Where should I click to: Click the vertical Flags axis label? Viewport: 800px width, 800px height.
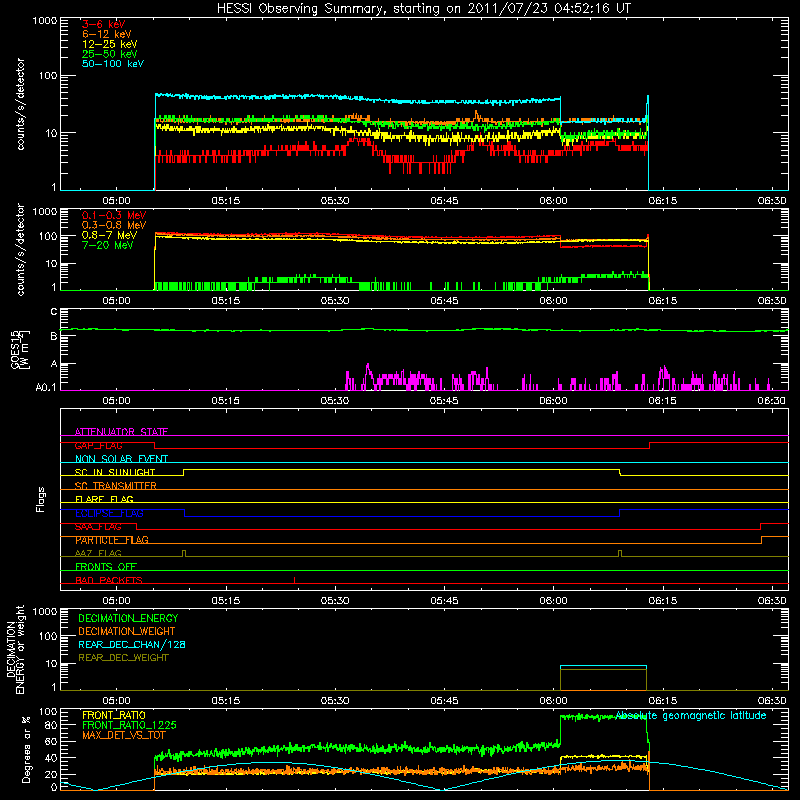[41, 499]
